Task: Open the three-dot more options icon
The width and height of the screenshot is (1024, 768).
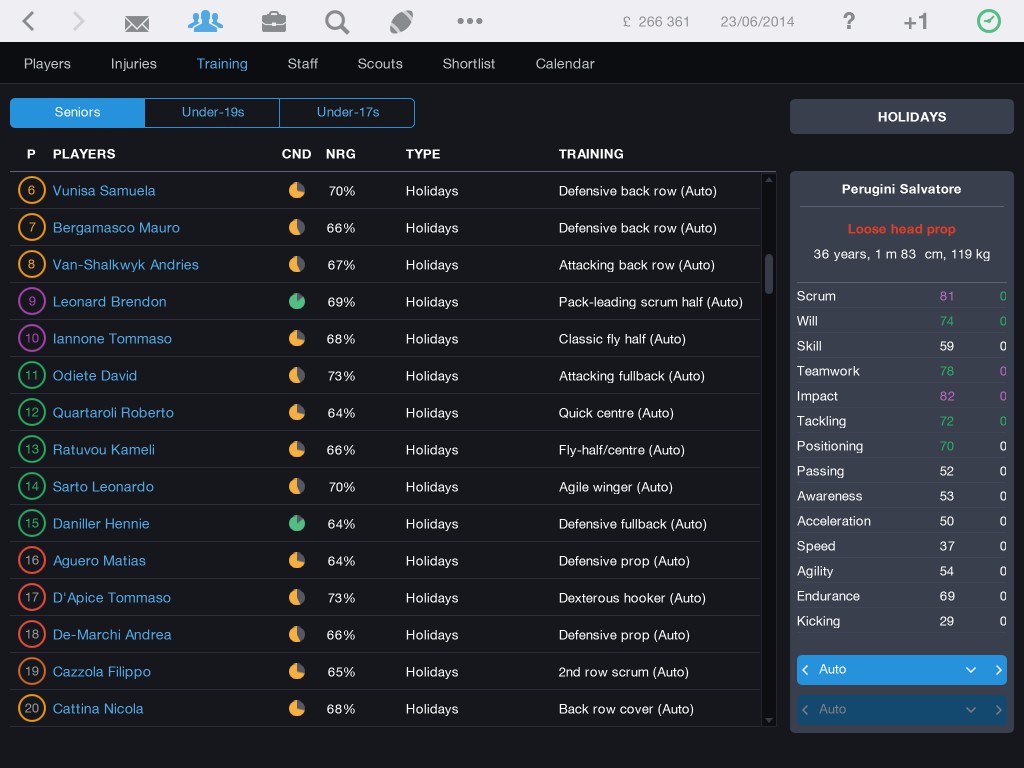Action: [469, 21]
